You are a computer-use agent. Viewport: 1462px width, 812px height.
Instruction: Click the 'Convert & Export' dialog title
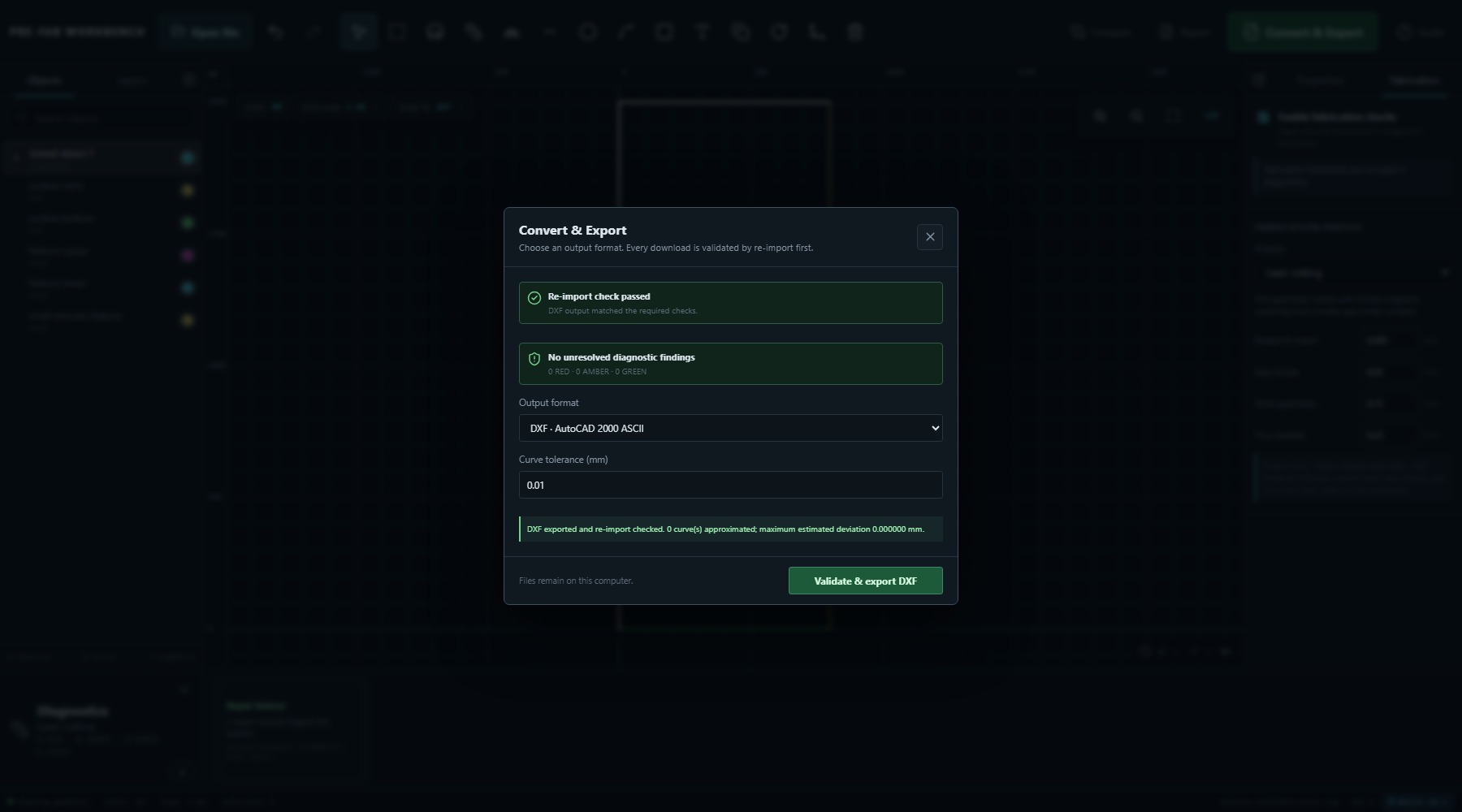[573, 231]
